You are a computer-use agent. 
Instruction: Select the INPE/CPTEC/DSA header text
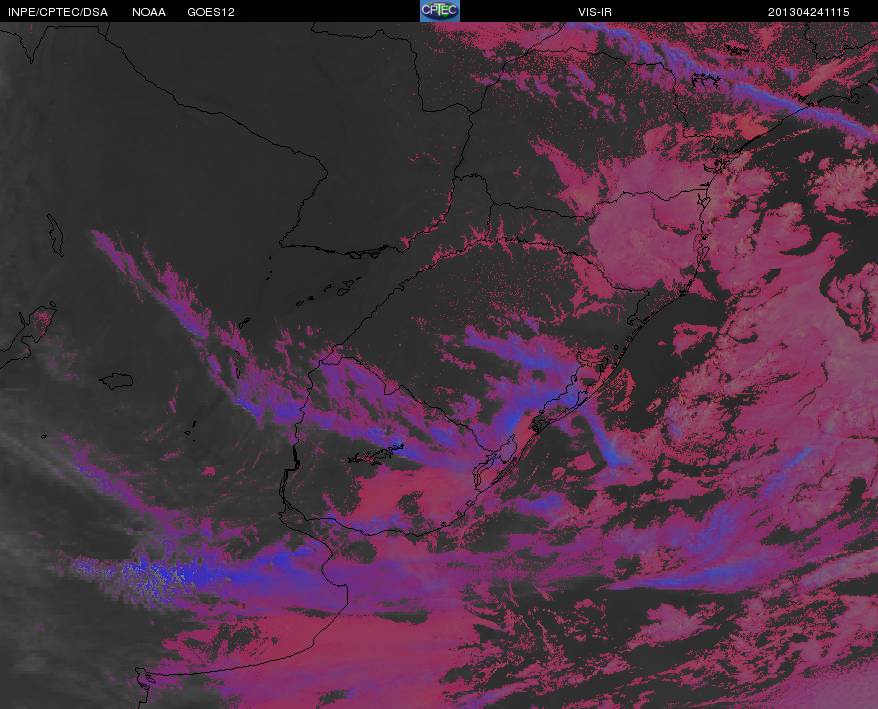click(x=58, y=12)
